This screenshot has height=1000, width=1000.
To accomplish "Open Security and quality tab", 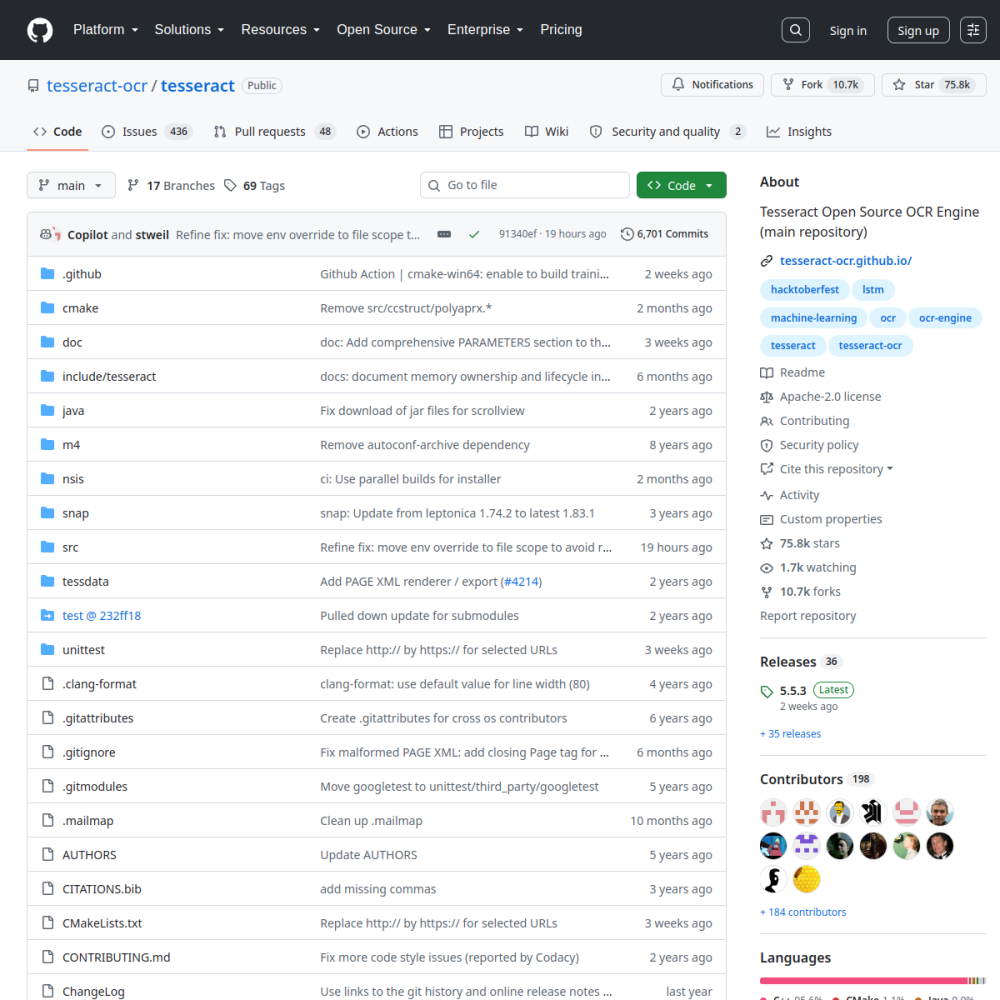I will [x=667, y=131].
